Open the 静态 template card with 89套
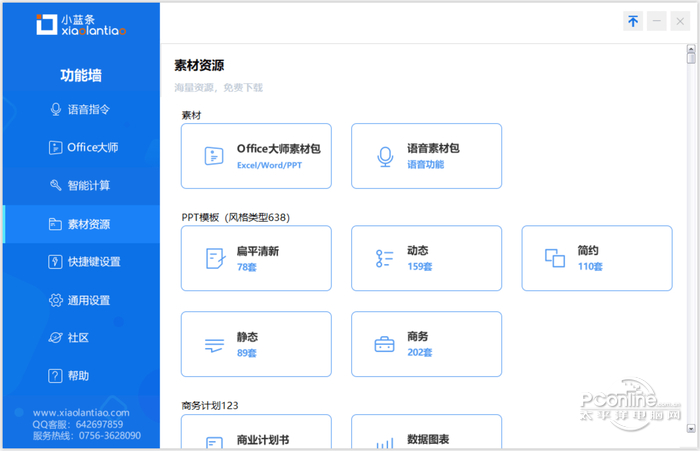Image resolution: width=700 pixels, height=451 pixels. point(256,344)
